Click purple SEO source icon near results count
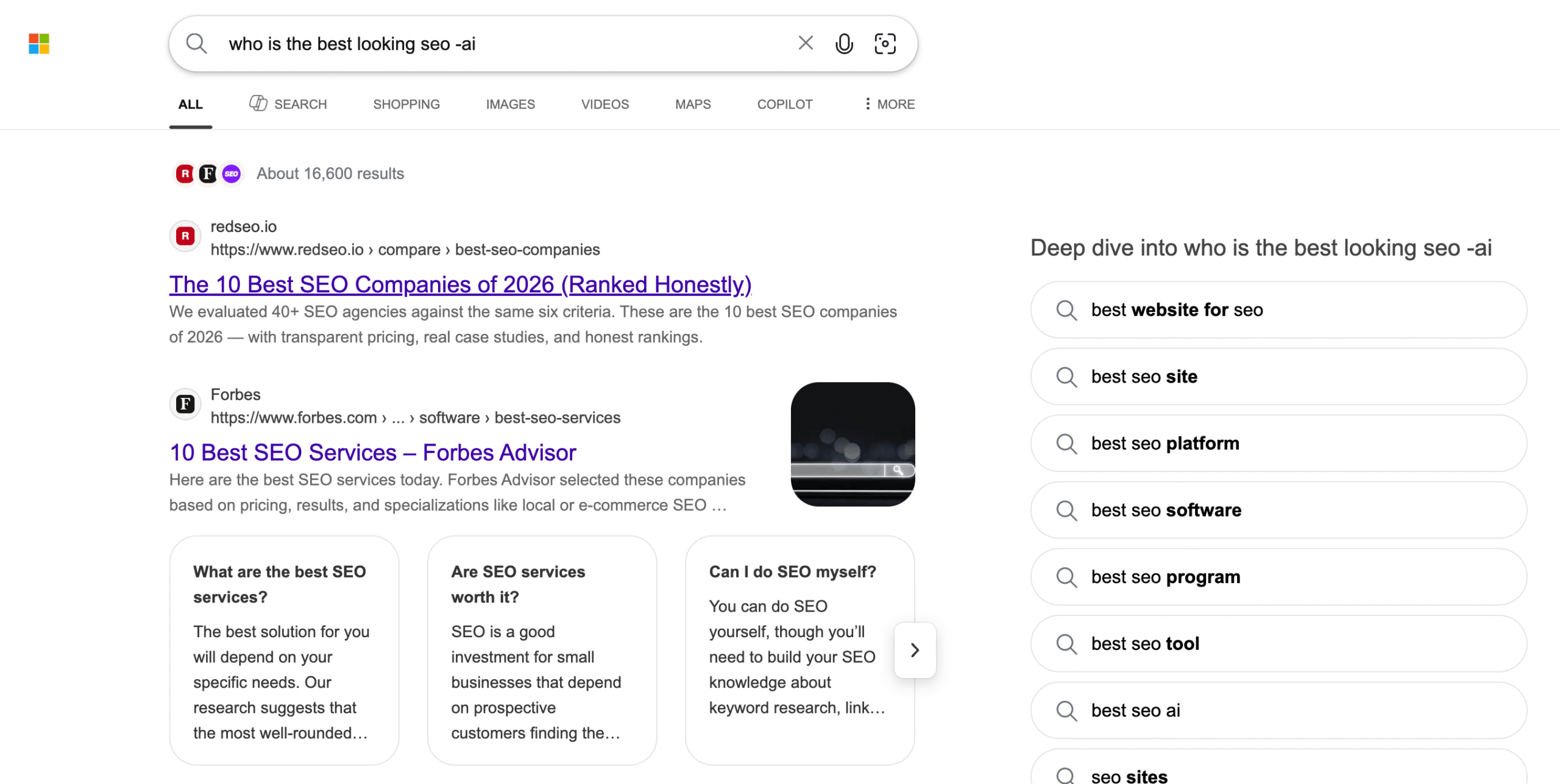 231,174
